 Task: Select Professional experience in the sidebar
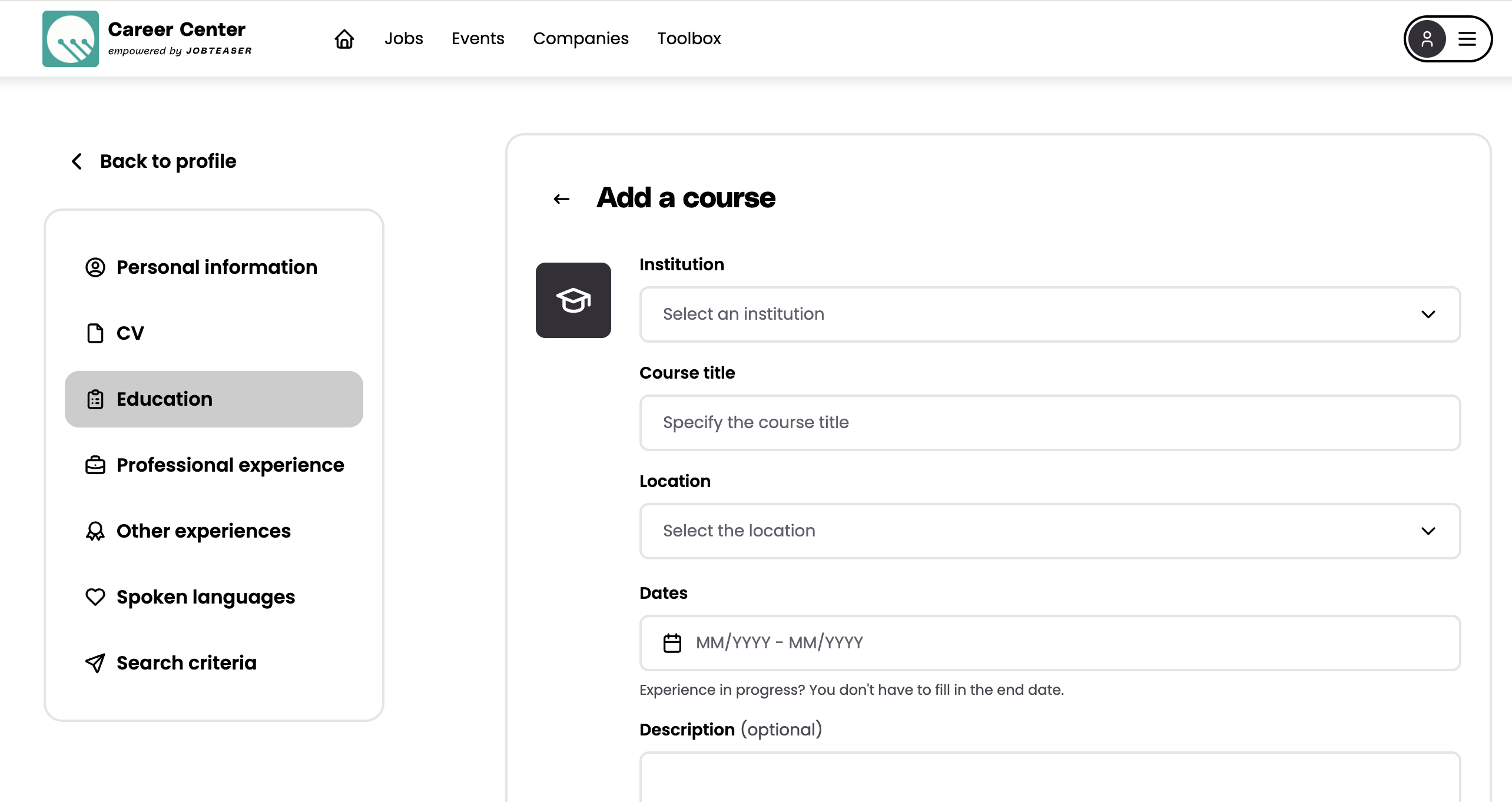click(230, 465)
